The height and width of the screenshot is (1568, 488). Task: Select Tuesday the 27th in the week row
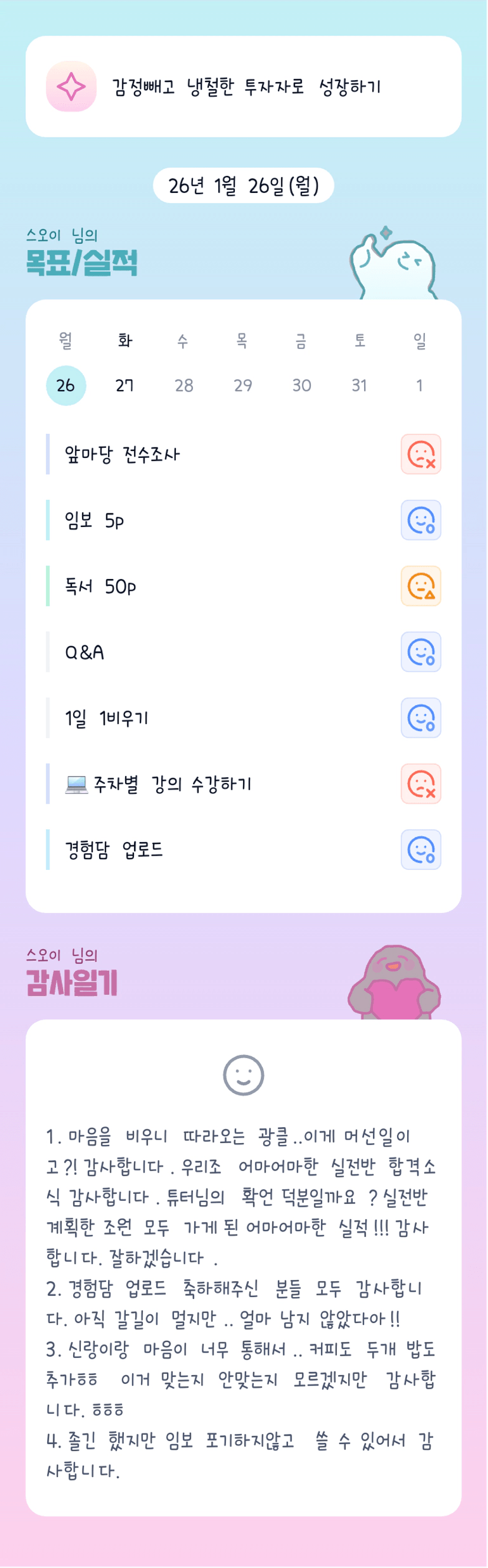(x=125, y=385)
